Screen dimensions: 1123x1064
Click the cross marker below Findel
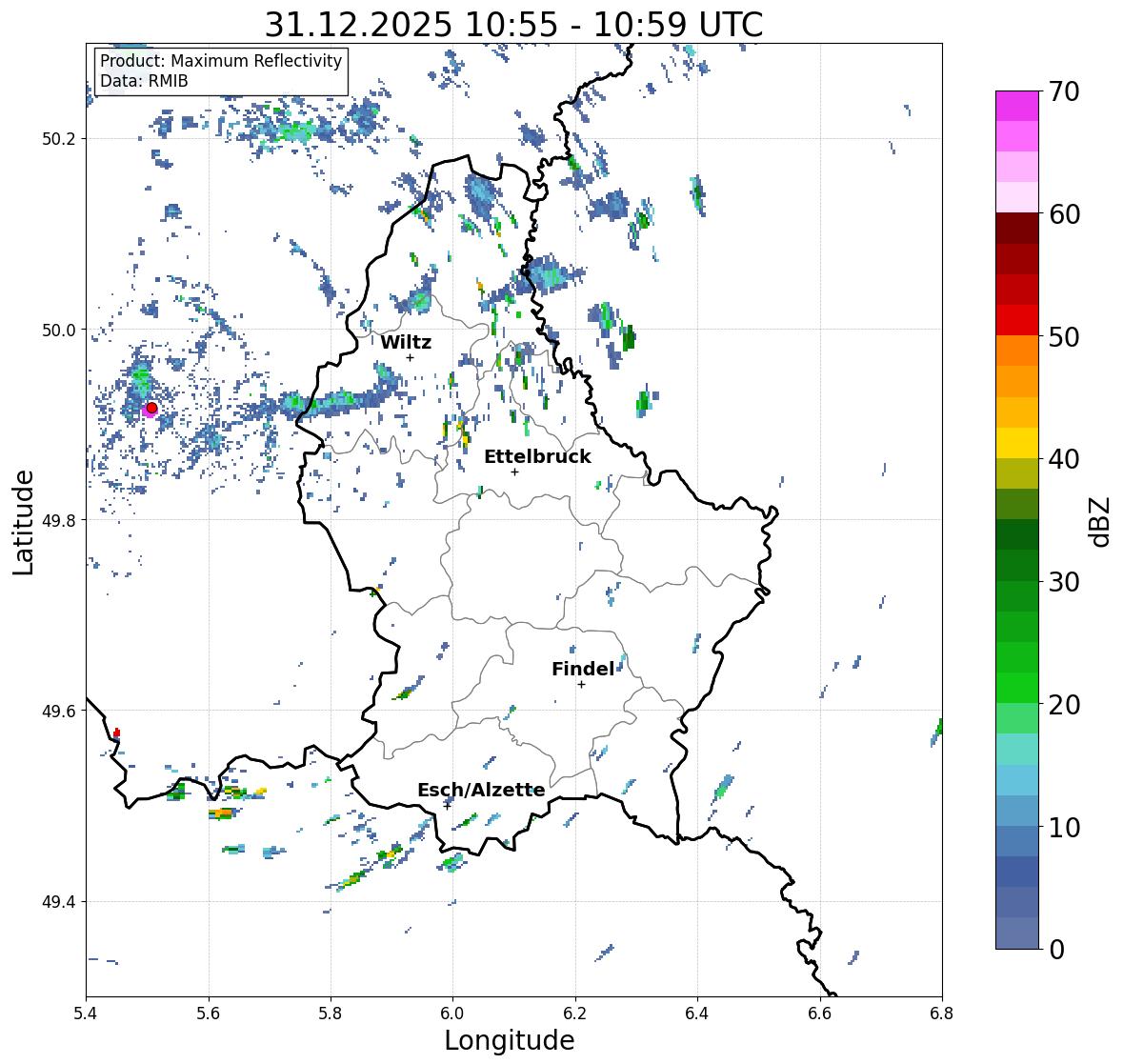coord(582,685)
